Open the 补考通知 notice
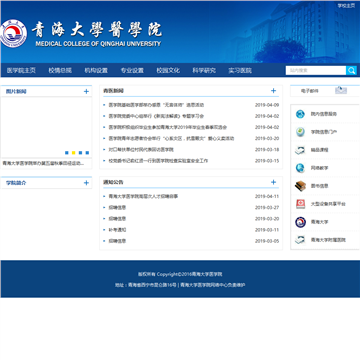The image size is (360, 360). click(x=117, y=230)
